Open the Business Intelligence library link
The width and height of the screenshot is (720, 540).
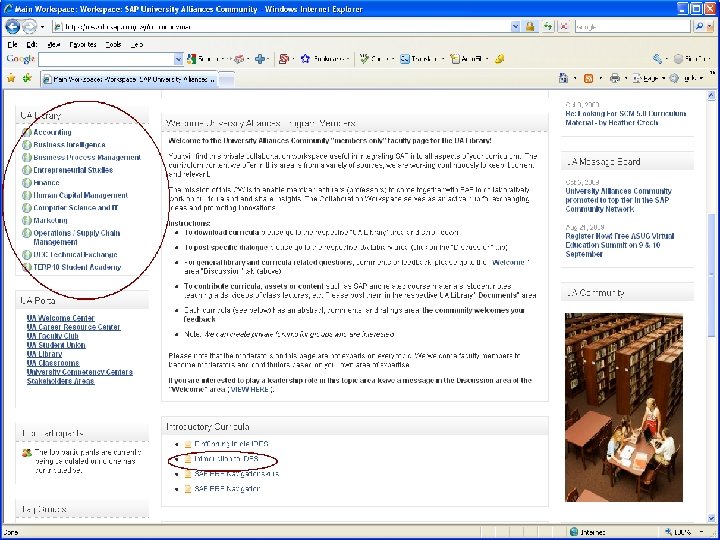69,145
